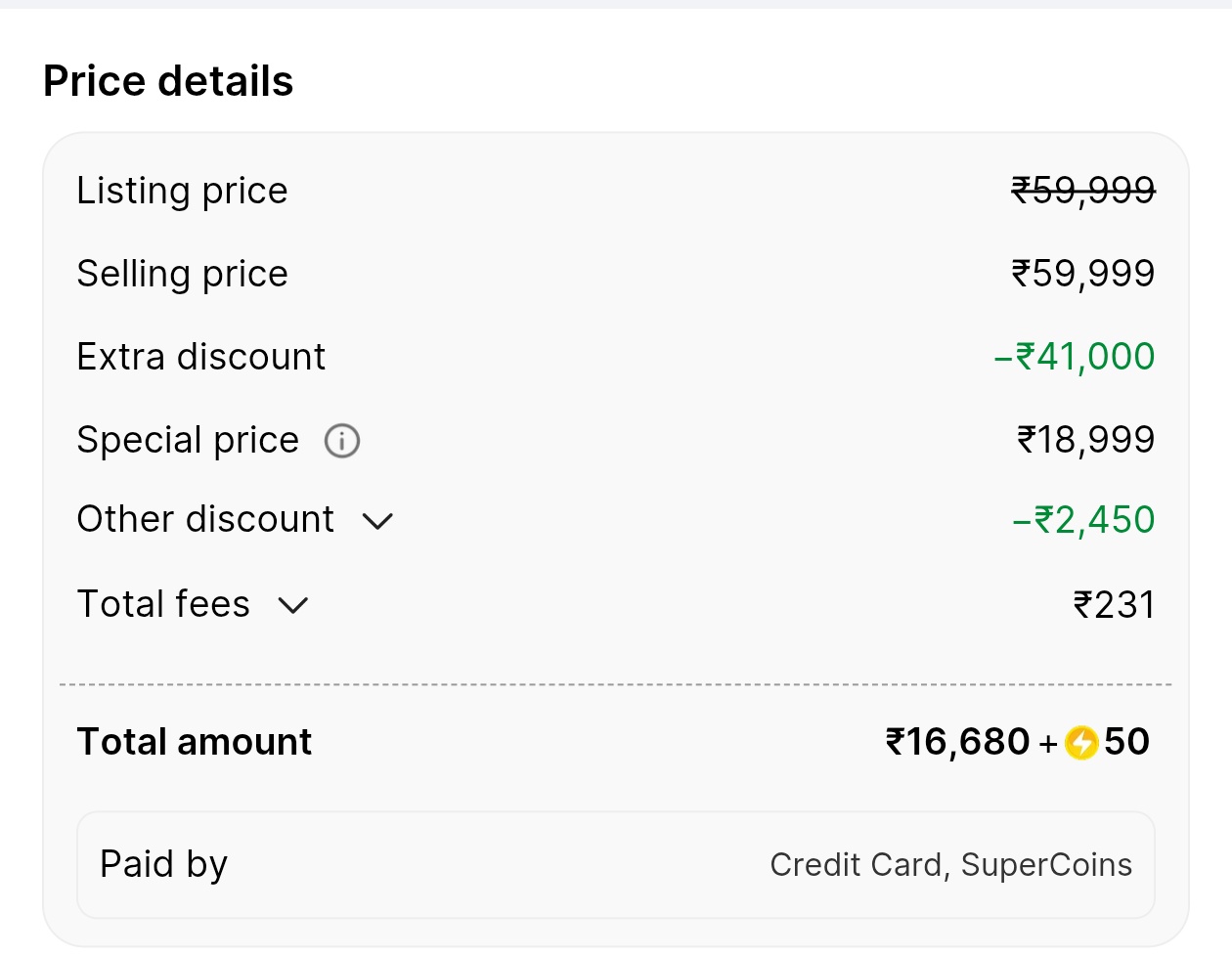The height and width of the screenshot is (956, 1232).
Task: Tap the Special price value ₹18,999
Action: 1085,440
